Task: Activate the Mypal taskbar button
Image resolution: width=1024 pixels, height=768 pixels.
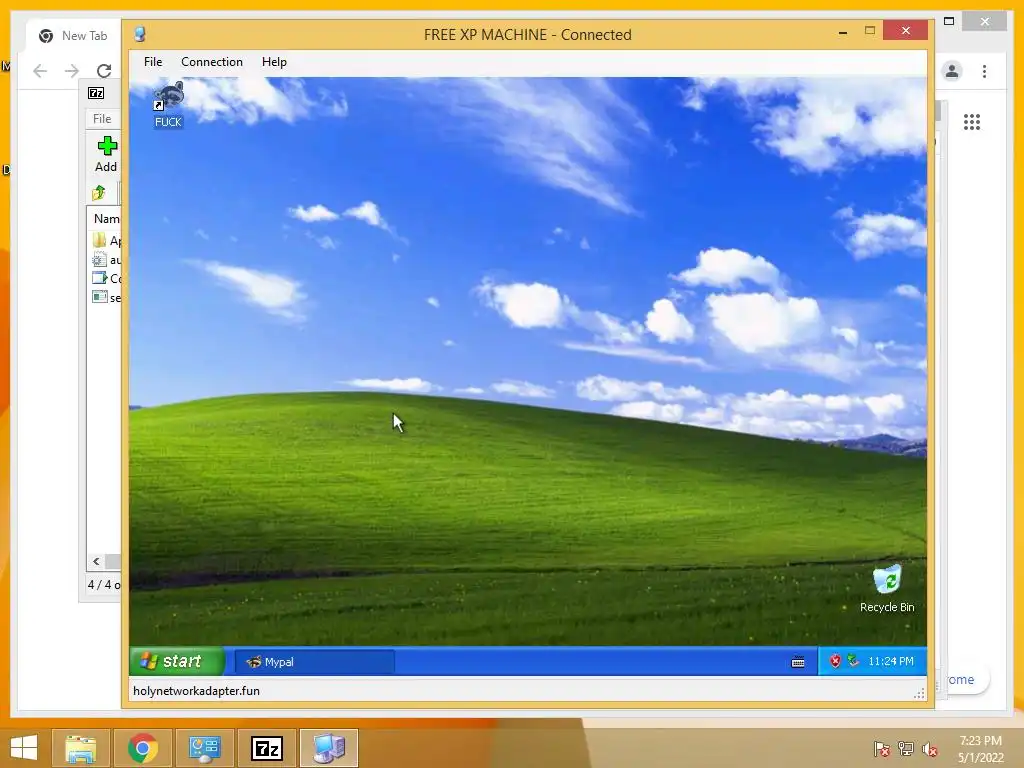Action: (x=314, y=662)
